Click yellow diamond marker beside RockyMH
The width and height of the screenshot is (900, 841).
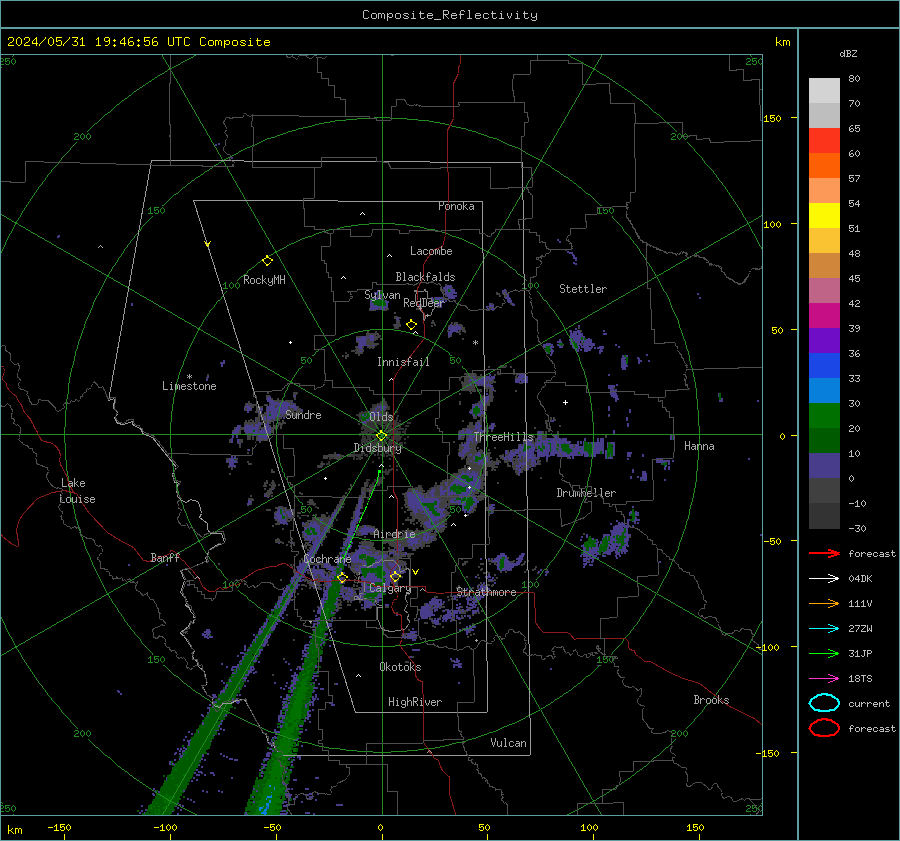click(267, 261)
